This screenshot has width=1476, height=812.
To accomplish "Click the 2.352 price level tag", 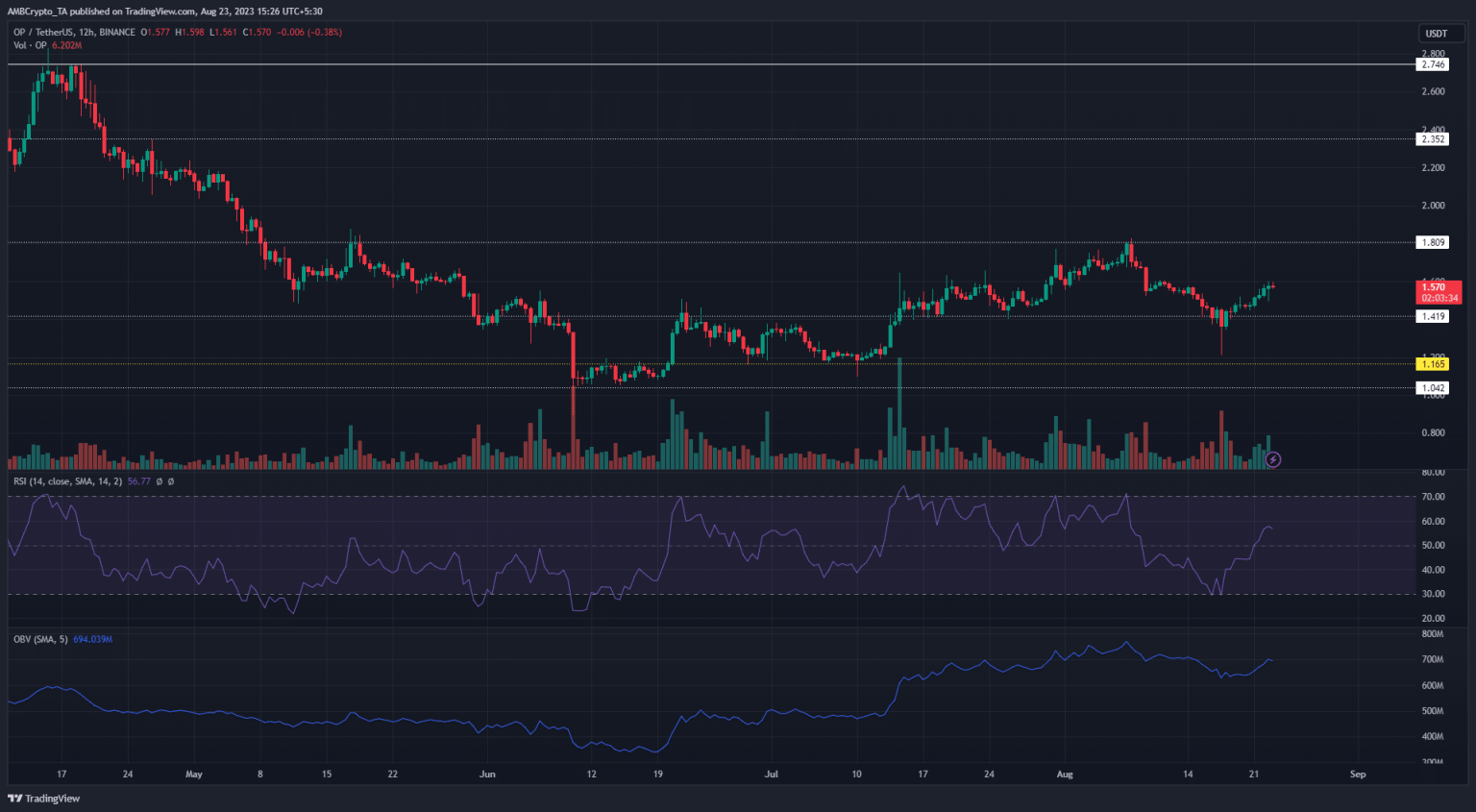I will pyautogui.click(x=1433, y=139).
